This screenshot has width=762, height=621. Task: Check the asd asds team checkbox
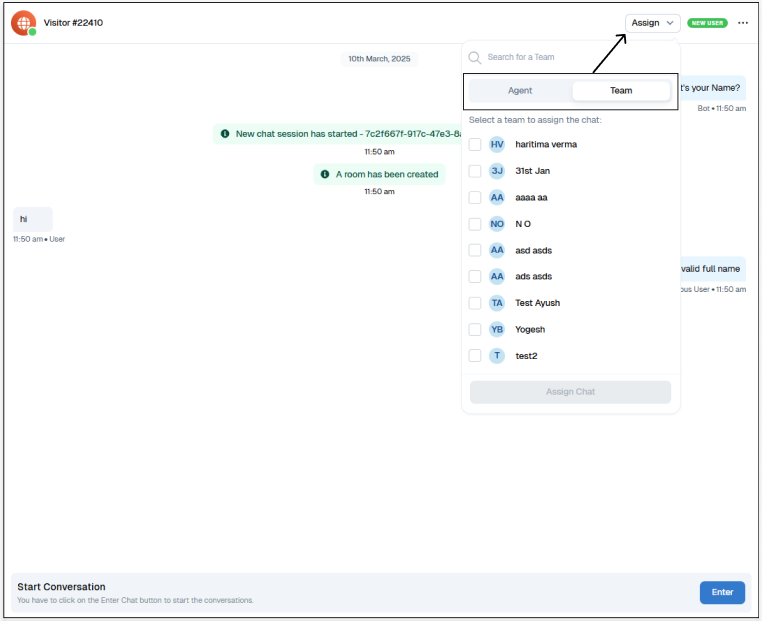coord(475,250)
